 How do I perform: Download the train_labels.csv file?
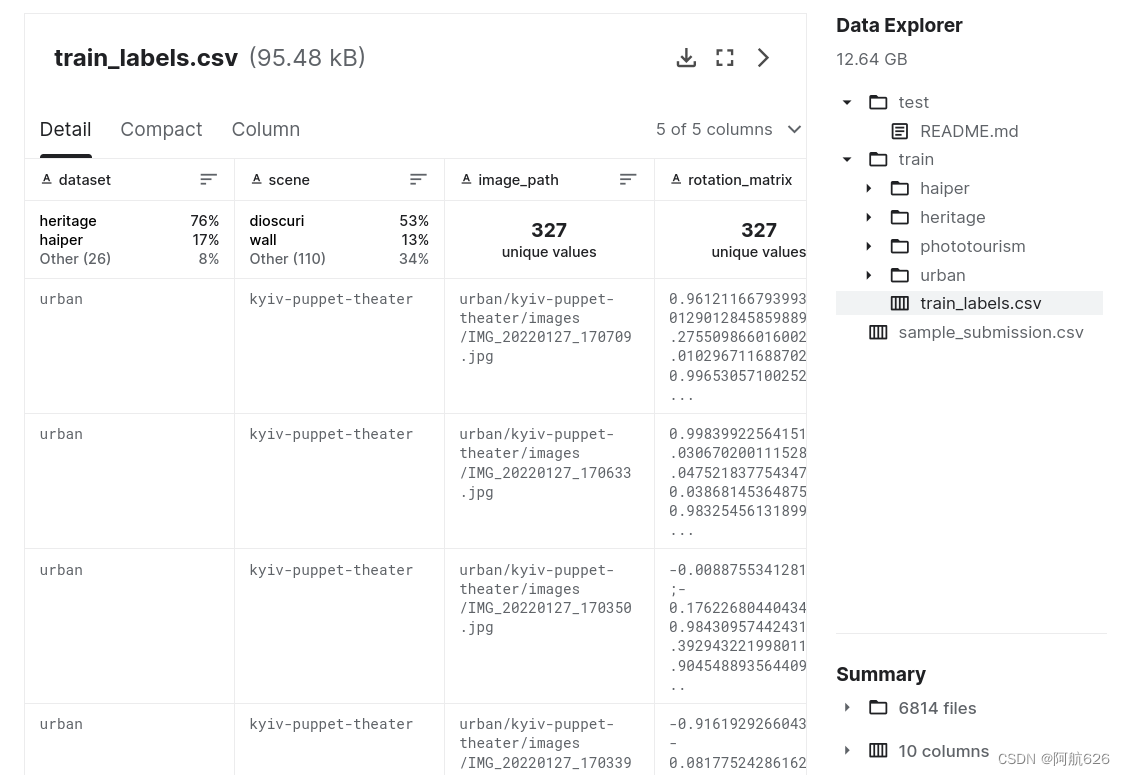[686, 57]
